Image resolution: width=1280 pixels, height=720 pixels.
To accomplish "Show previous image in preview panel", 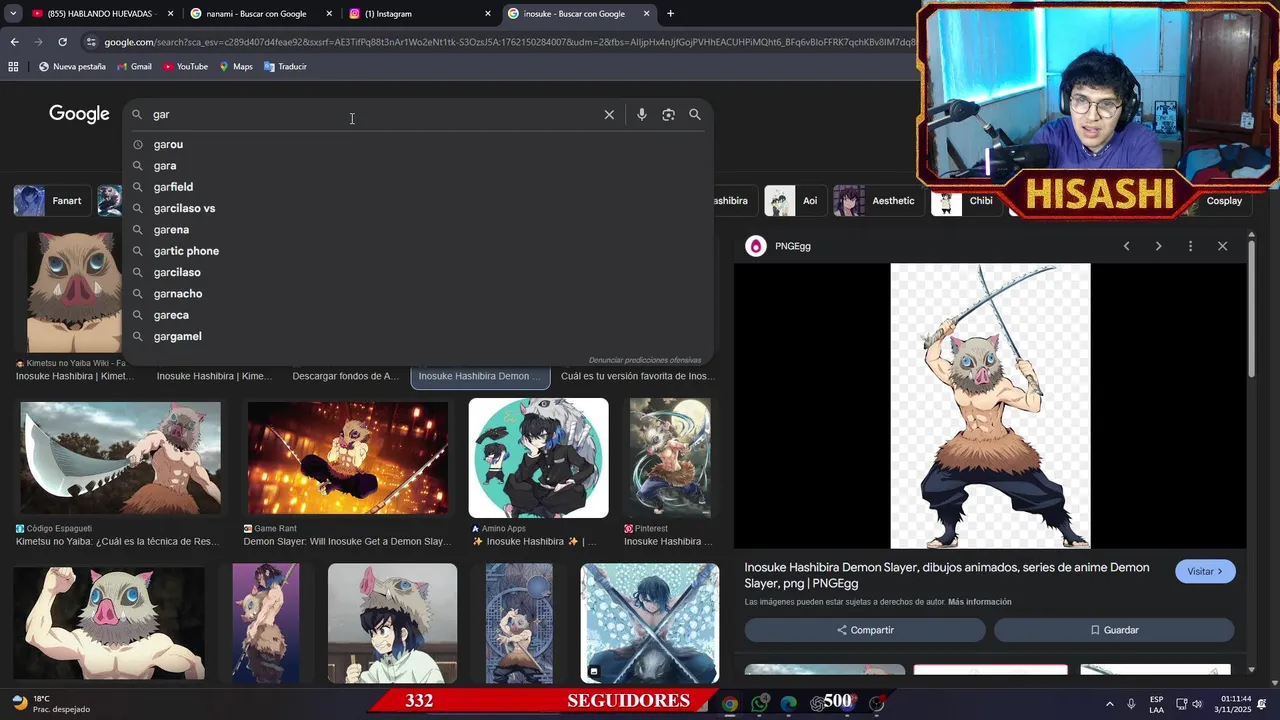I will [x=1126, y=246].
